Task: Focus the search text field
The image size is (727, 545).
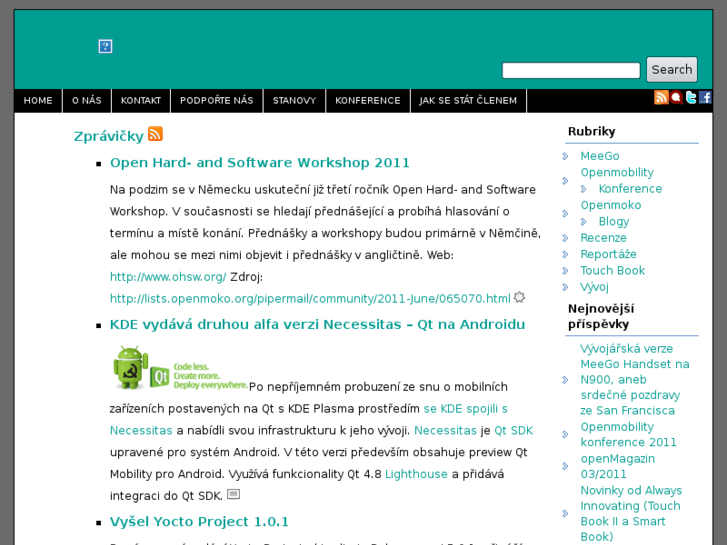Action: [x=570, y=70]
